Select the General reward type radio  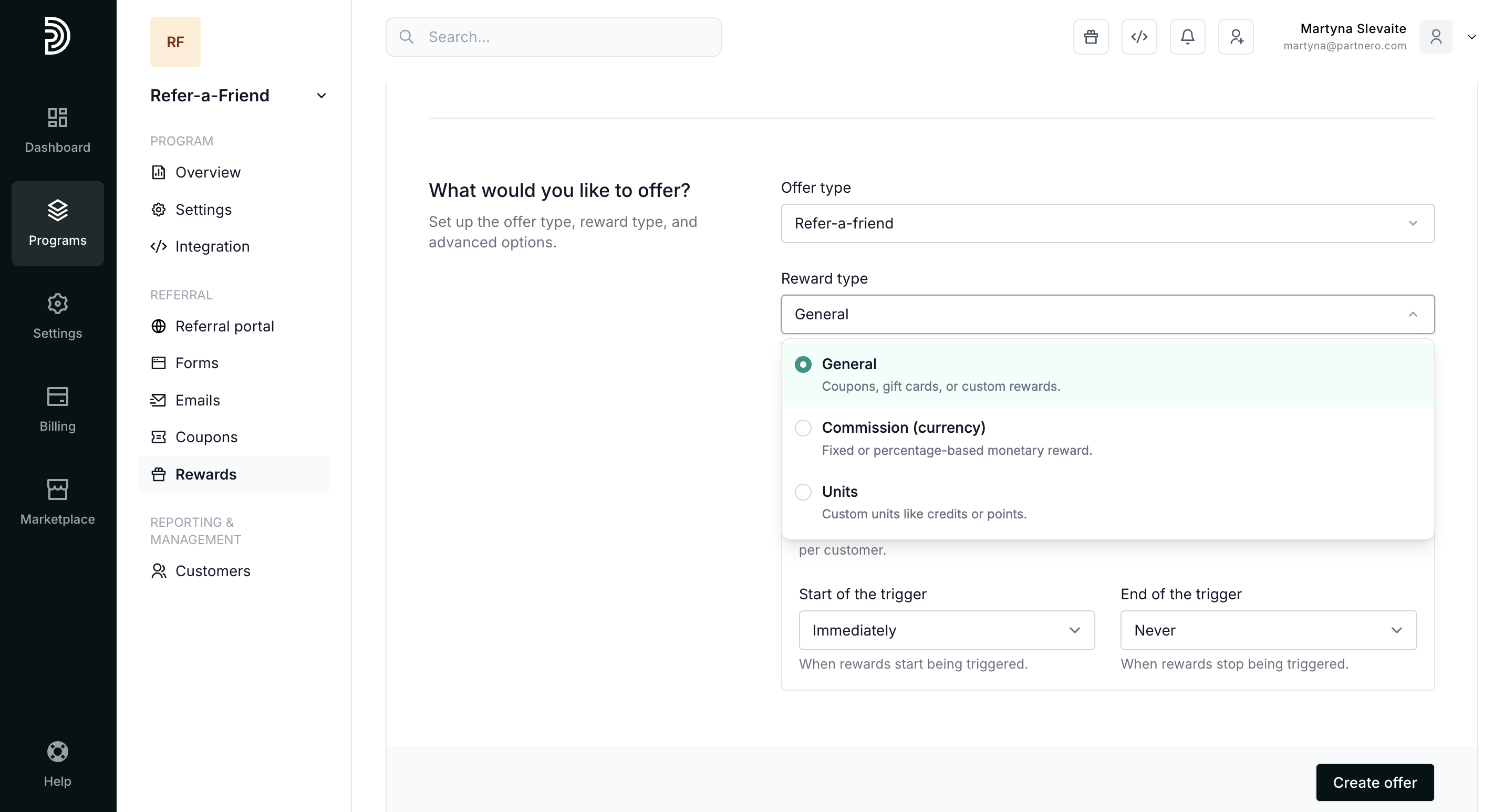tap(803, 364)
